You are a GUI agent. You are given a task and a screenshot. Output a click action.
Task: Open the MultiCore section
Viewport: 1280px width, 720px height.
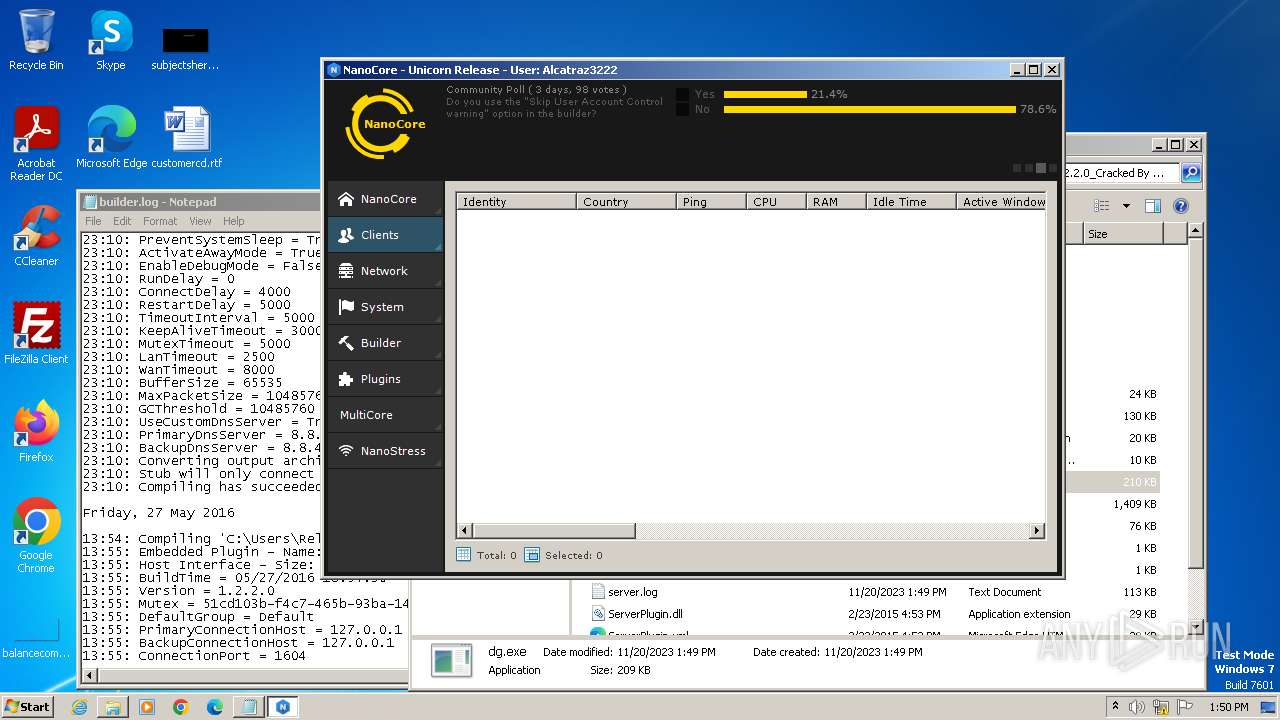coord(385,415)
